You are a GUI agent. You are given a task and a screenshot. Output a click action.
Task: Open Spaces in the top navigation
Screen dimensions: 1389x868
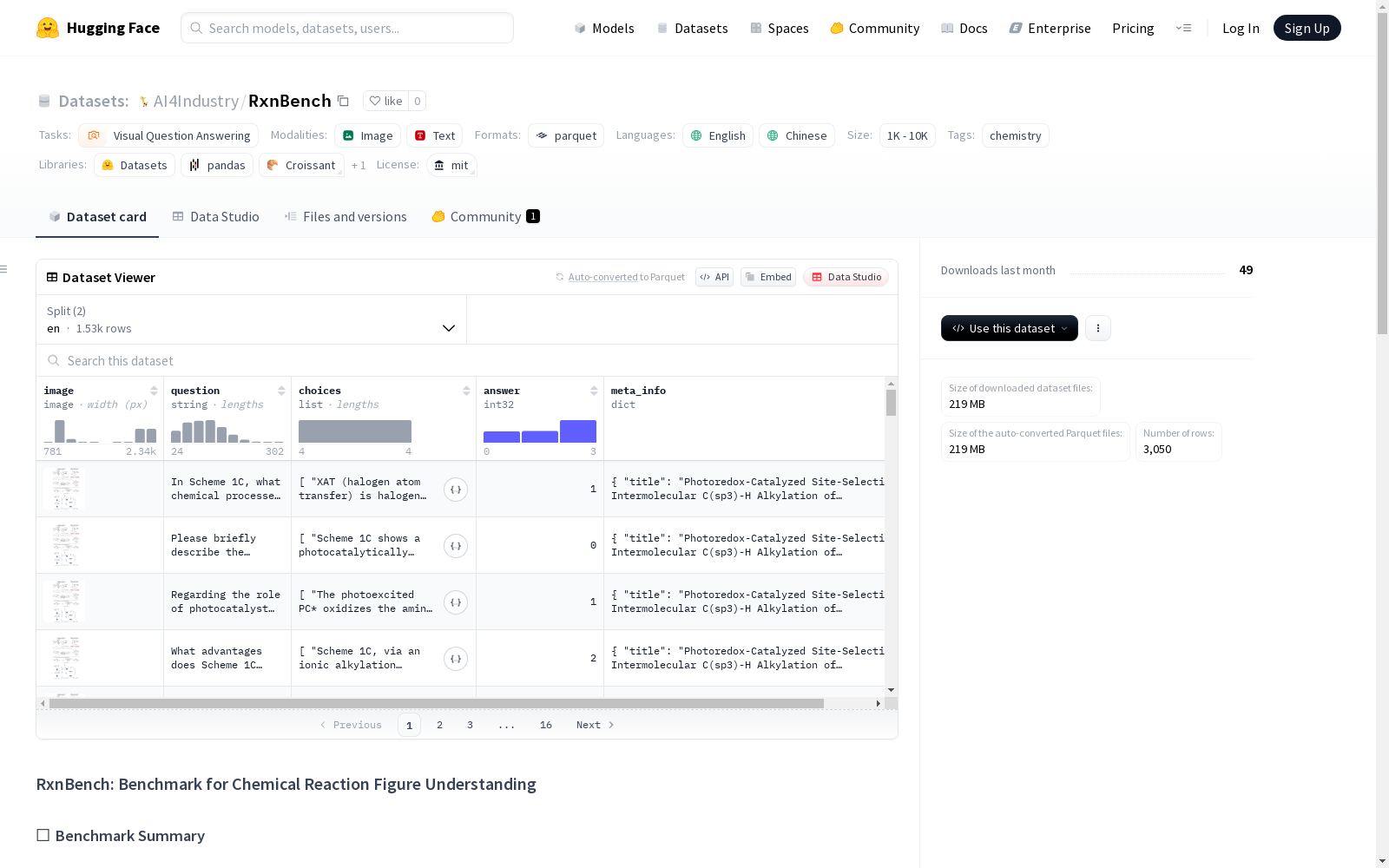(x=780, y=28)
